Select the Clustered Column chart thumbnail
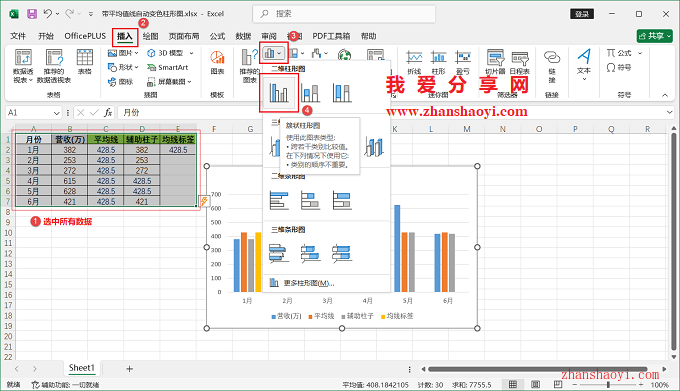 [279, 93]
